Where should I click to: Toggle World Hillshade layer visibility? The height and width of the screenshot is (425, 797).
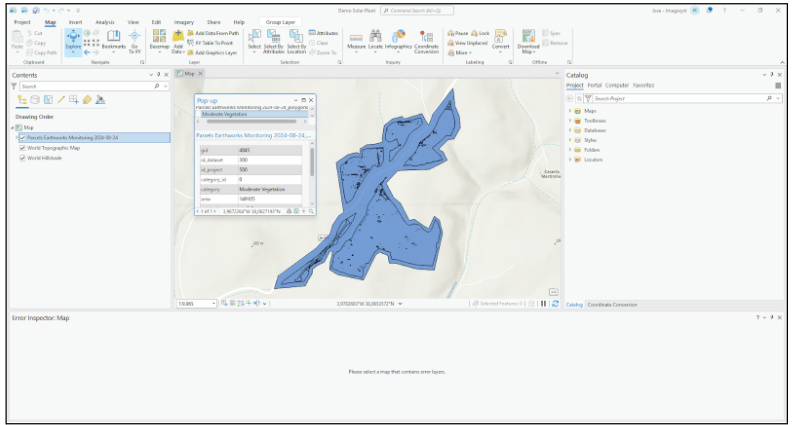22,158
